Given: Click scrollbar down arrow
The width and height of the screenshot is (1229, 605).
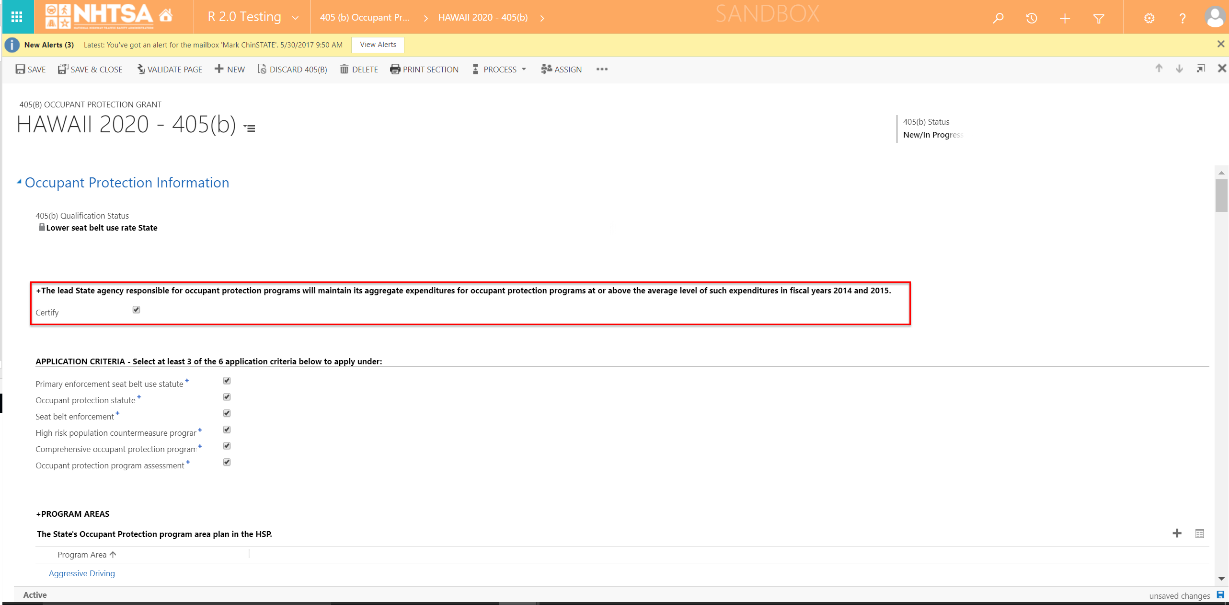Looking at the screenshot, I should click(x=1221, y=579).
